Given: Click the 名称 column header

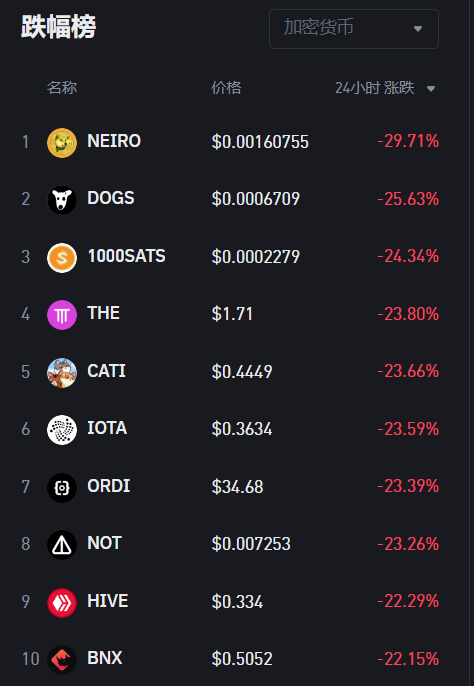Looking at the screenshot, I should point(62,88).
